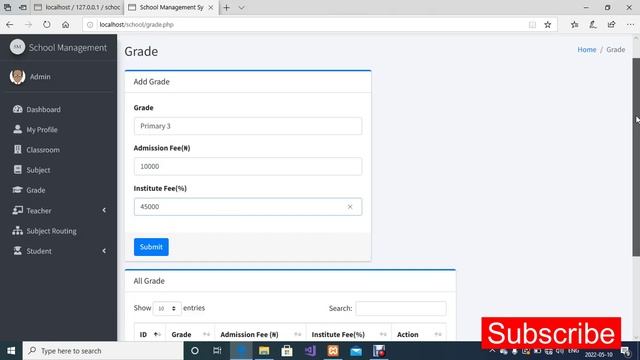Click the My Profile user icon
Viewport: 640px width, 360px height.
coord(18,129)
